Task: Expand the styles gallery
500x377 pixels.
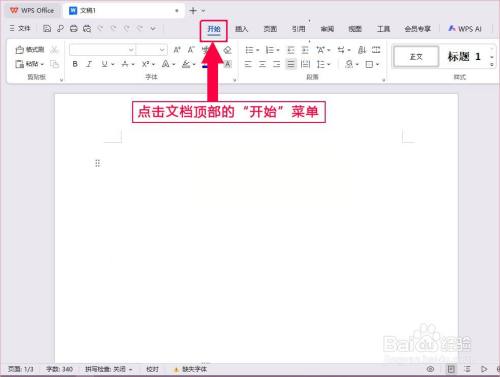Action: click(x=492, y=65)
